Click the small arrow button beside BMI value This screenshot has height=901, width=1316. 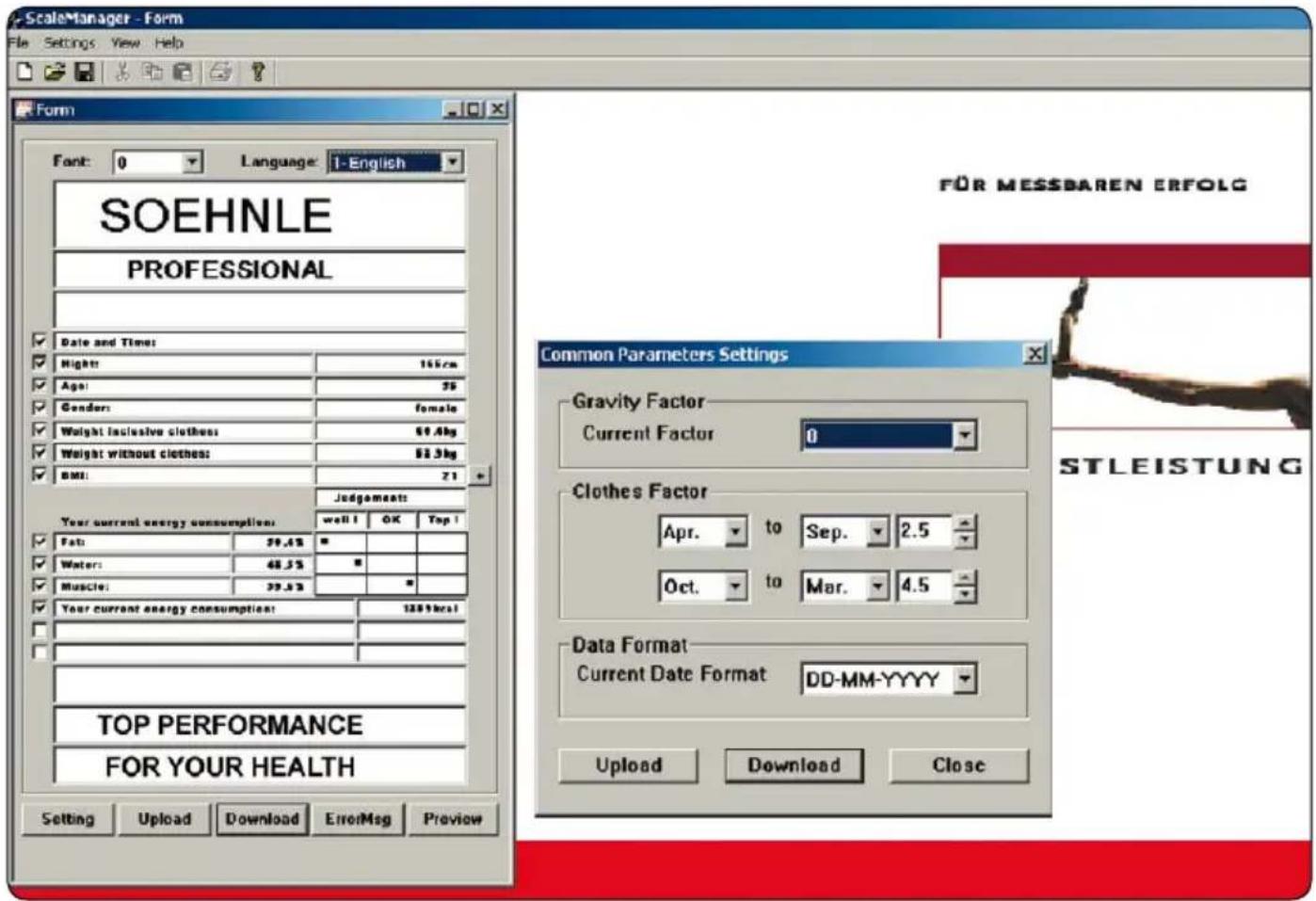pos(480,476)
